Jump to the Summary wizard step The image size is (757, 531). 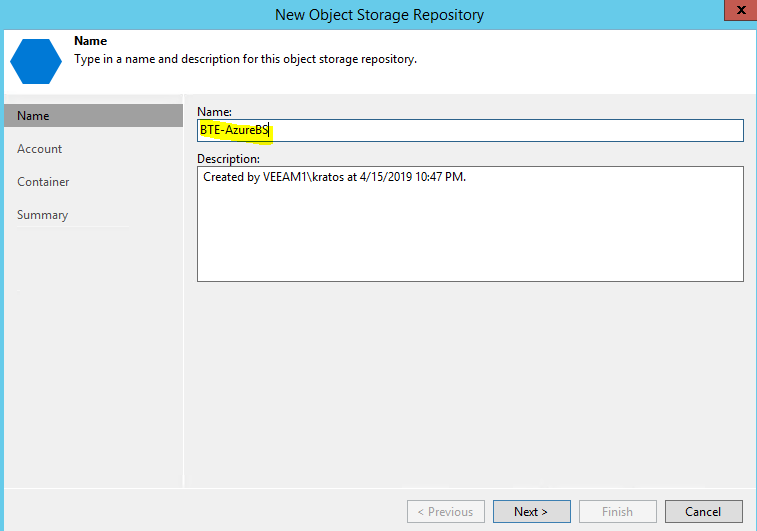click(42, 215)
